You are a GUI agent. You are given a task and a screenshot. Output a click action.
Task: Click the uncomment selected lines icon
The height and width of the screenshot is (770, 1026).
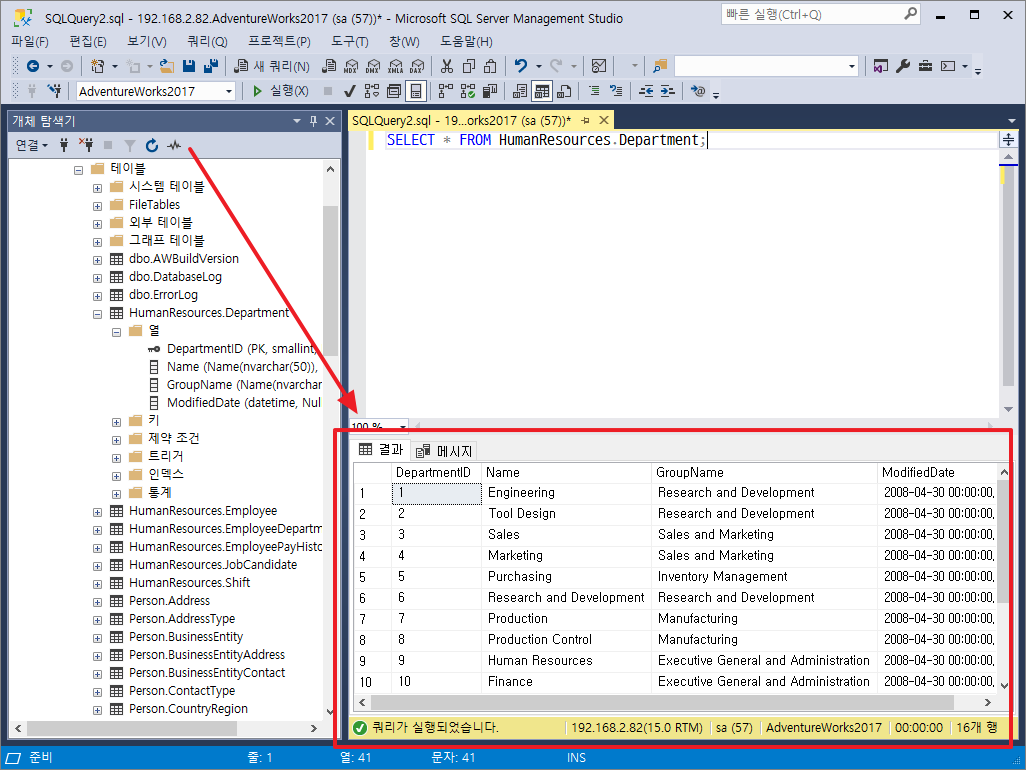616,91
